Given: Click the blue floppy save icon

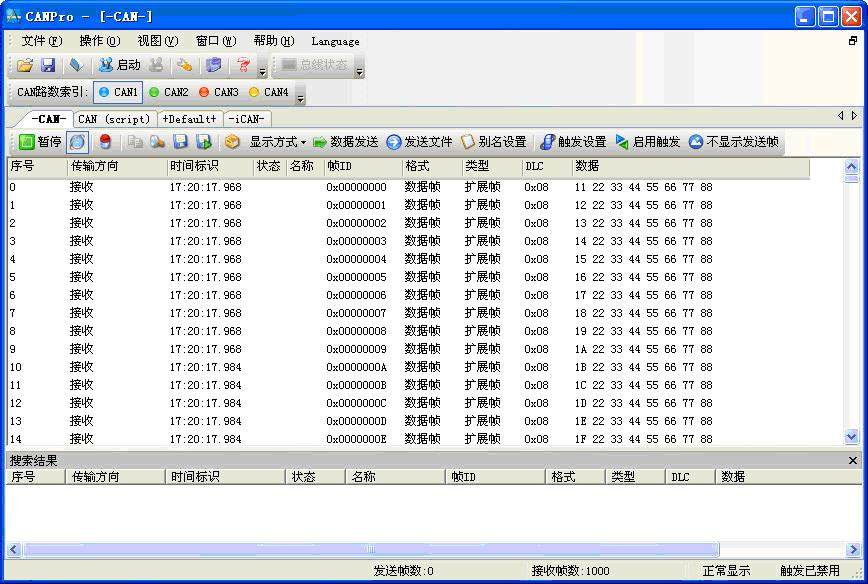Looking at the screenshot, I should [x=49, y=65].
